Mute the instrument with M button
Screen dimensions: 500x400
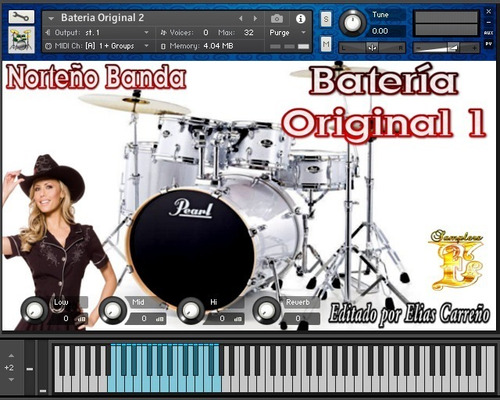(x=326, y=44)
